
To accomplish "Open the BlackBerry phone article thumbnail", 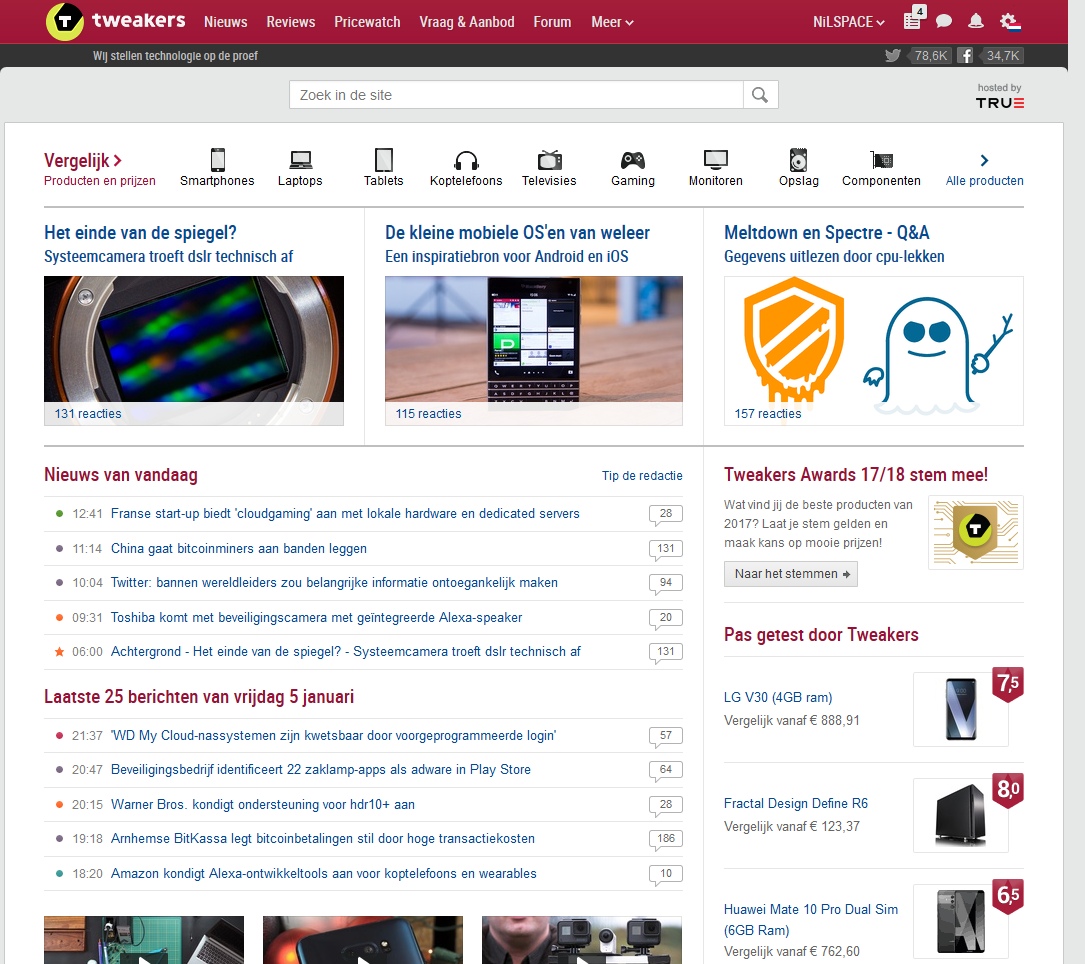I will 534,350.
